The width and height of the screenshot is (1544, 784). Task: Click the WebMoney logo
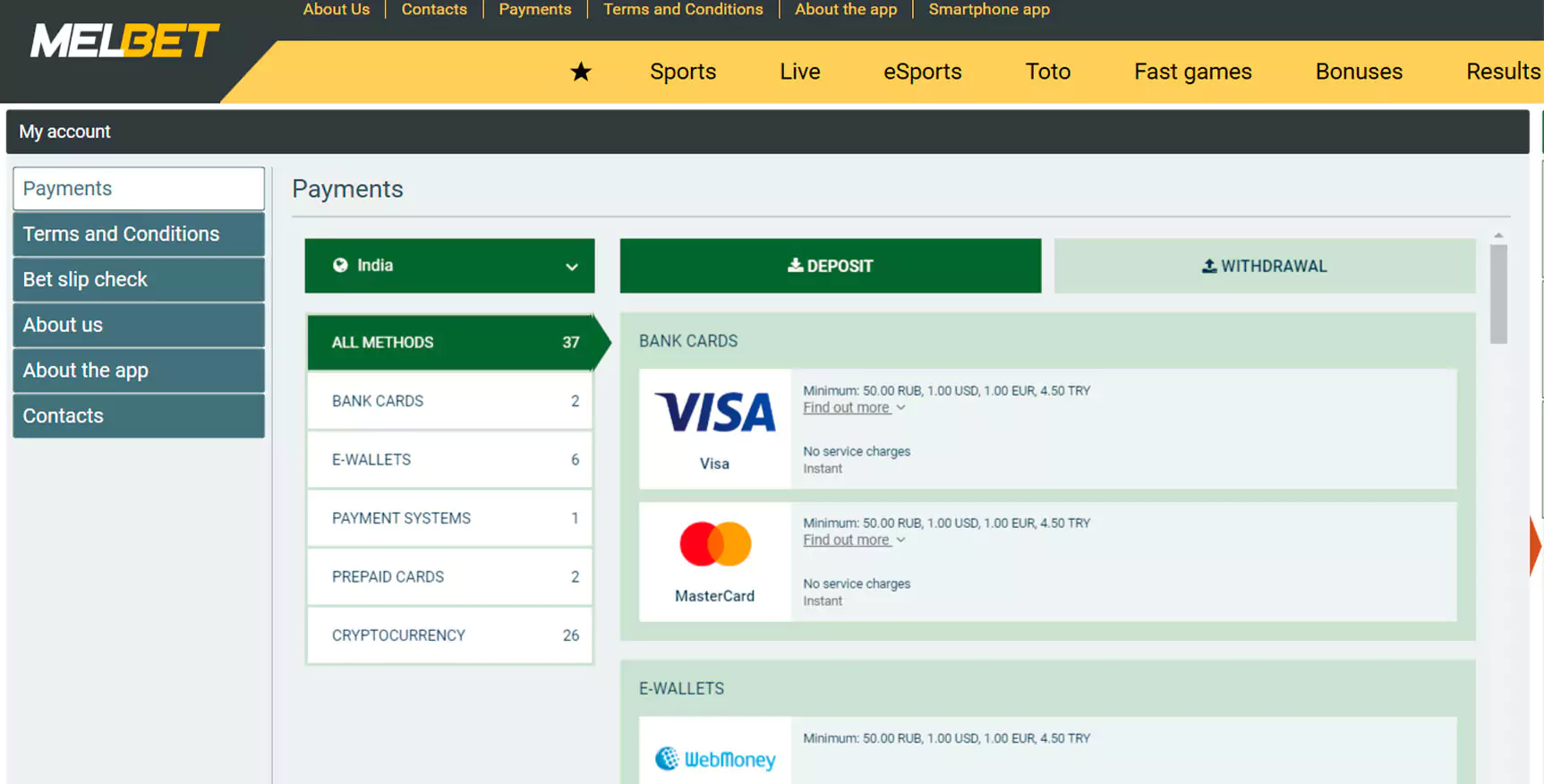click(715, 759)
